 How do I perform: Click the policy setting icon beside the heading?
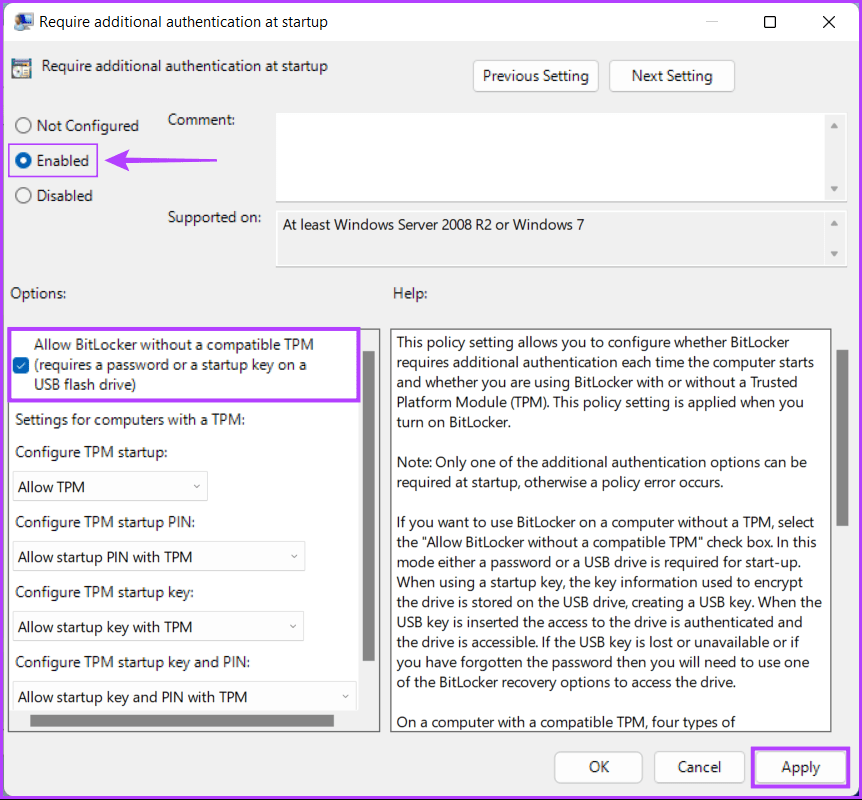21,68
